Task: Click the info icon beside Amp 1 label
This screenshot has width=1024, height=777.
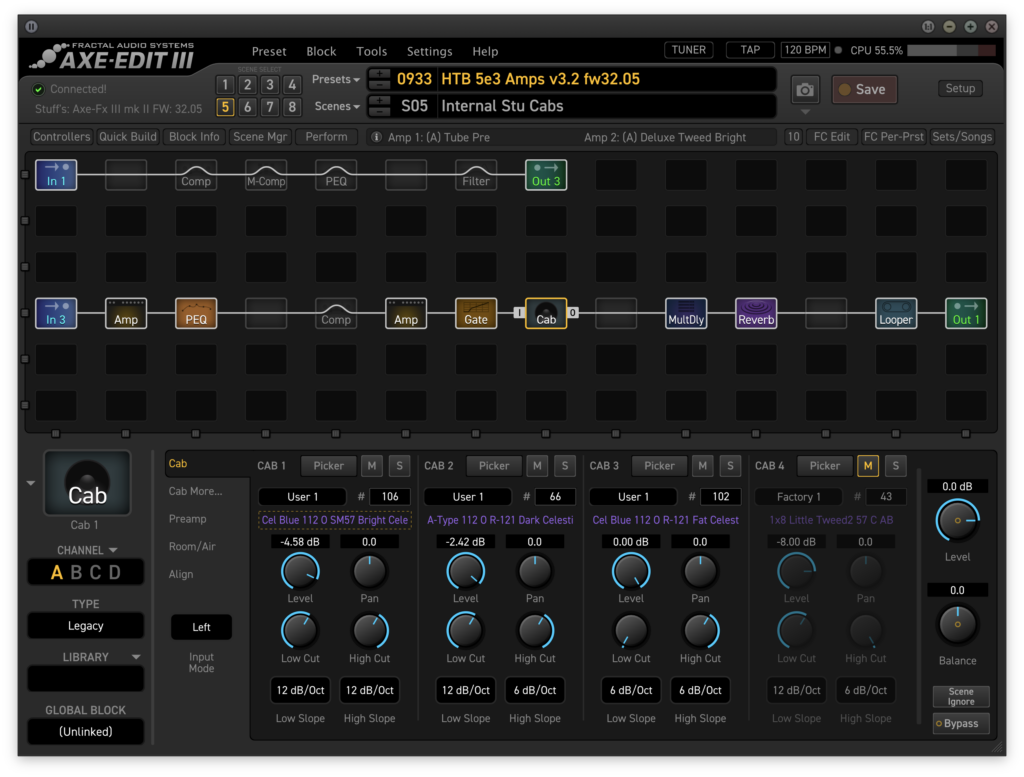Action: [x=376, y=137]
